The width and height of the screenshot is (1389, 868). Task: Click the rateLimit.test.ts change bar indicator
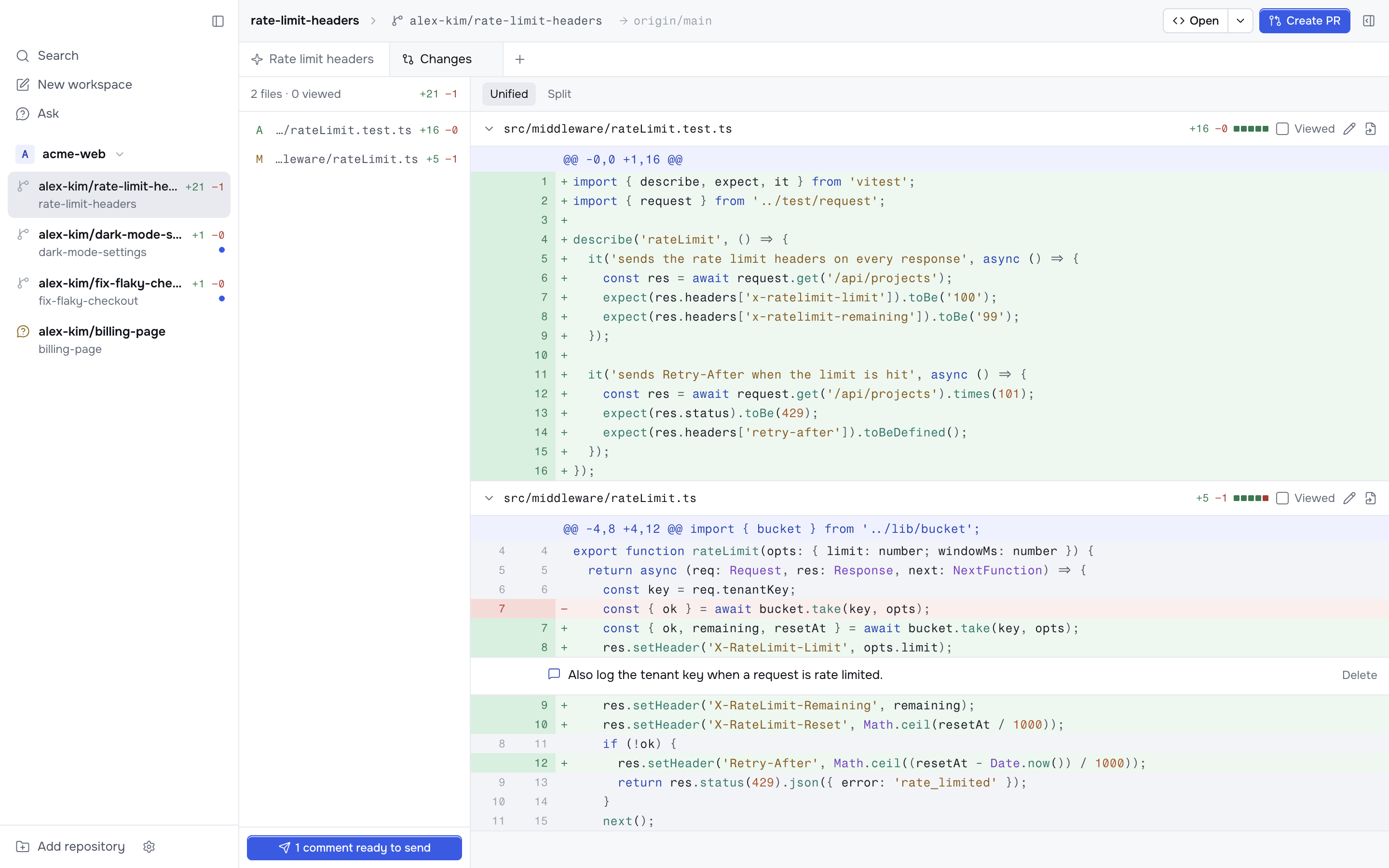(1251, 129)
